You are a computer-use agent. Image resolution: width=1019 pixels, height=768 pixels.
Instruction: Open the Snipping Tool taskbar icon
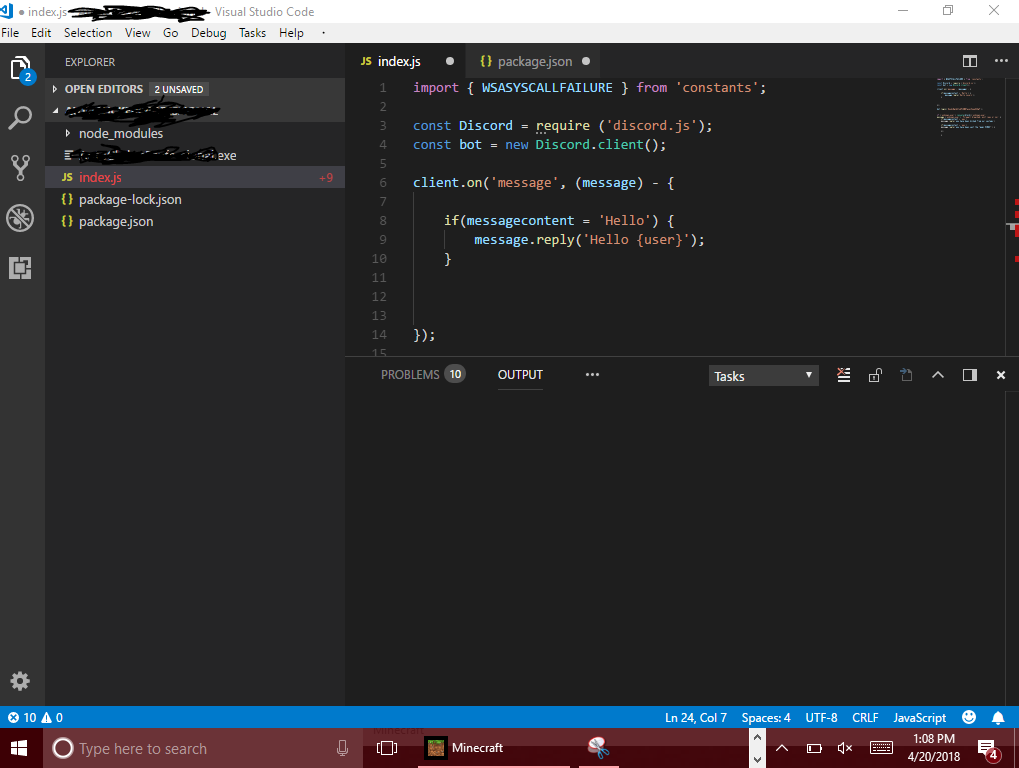point(598,749)
